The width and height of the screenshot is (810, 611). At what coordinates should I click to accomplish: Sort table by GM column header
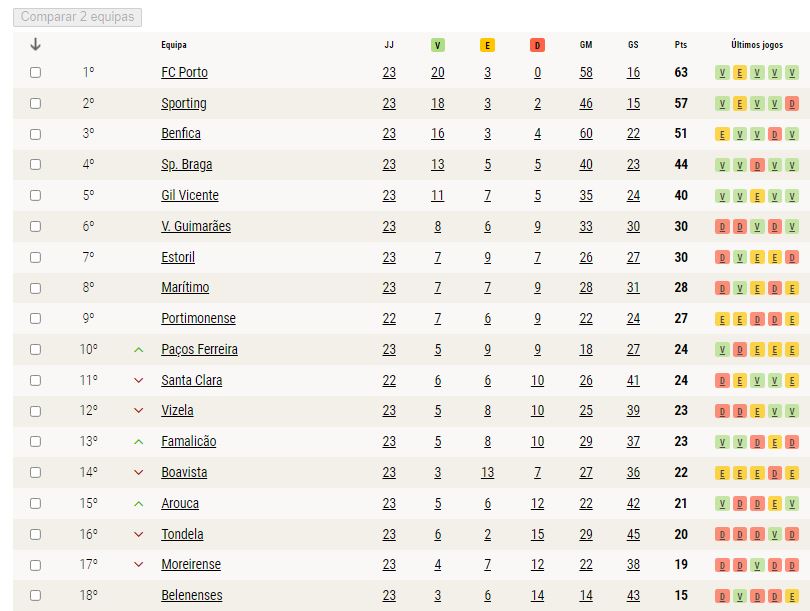click(586, 45)
